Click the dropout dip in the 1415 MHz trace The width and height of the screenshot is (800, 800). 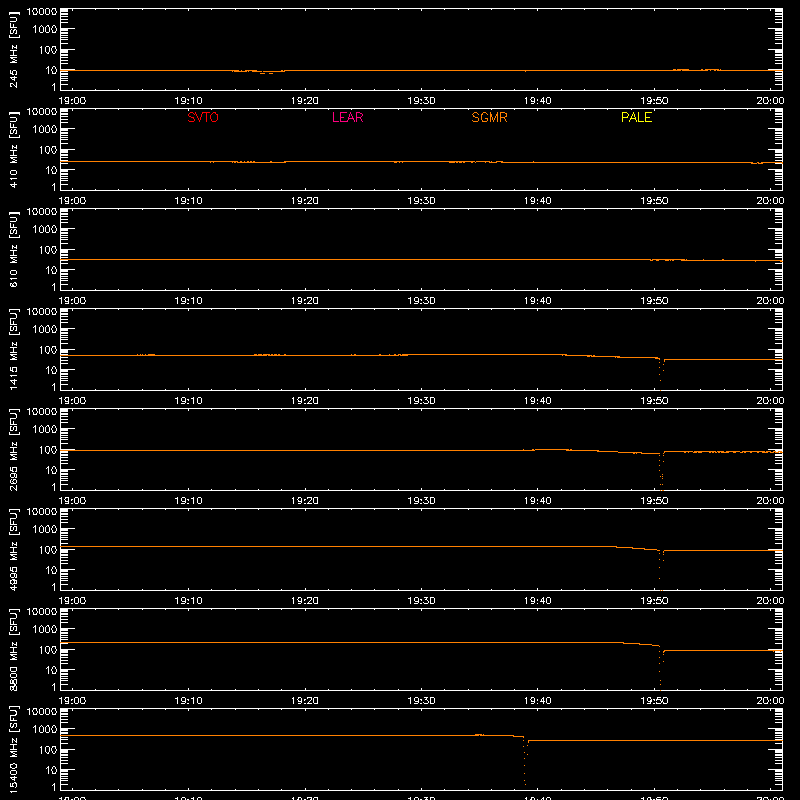coord(660,375)
